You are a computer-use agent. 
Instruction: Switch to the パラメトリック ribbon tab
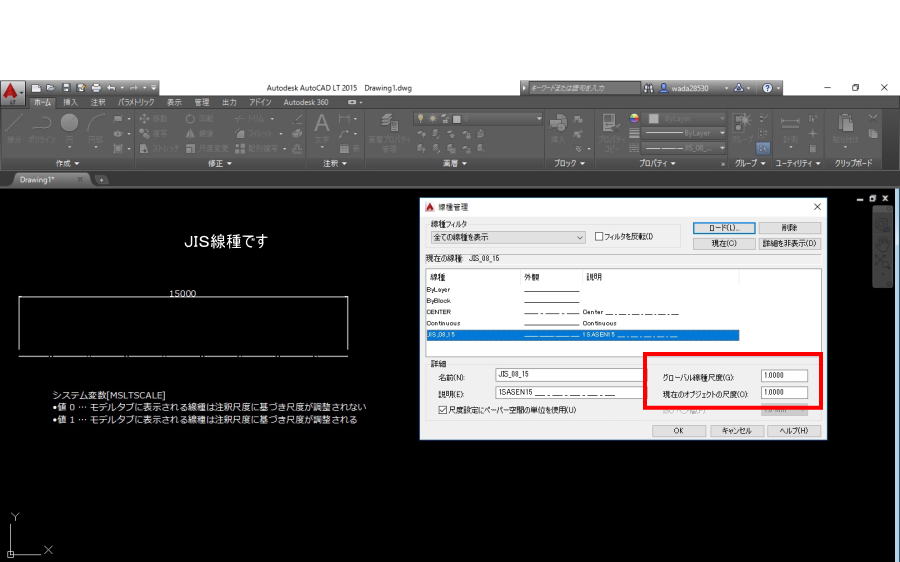pos(136,102)
